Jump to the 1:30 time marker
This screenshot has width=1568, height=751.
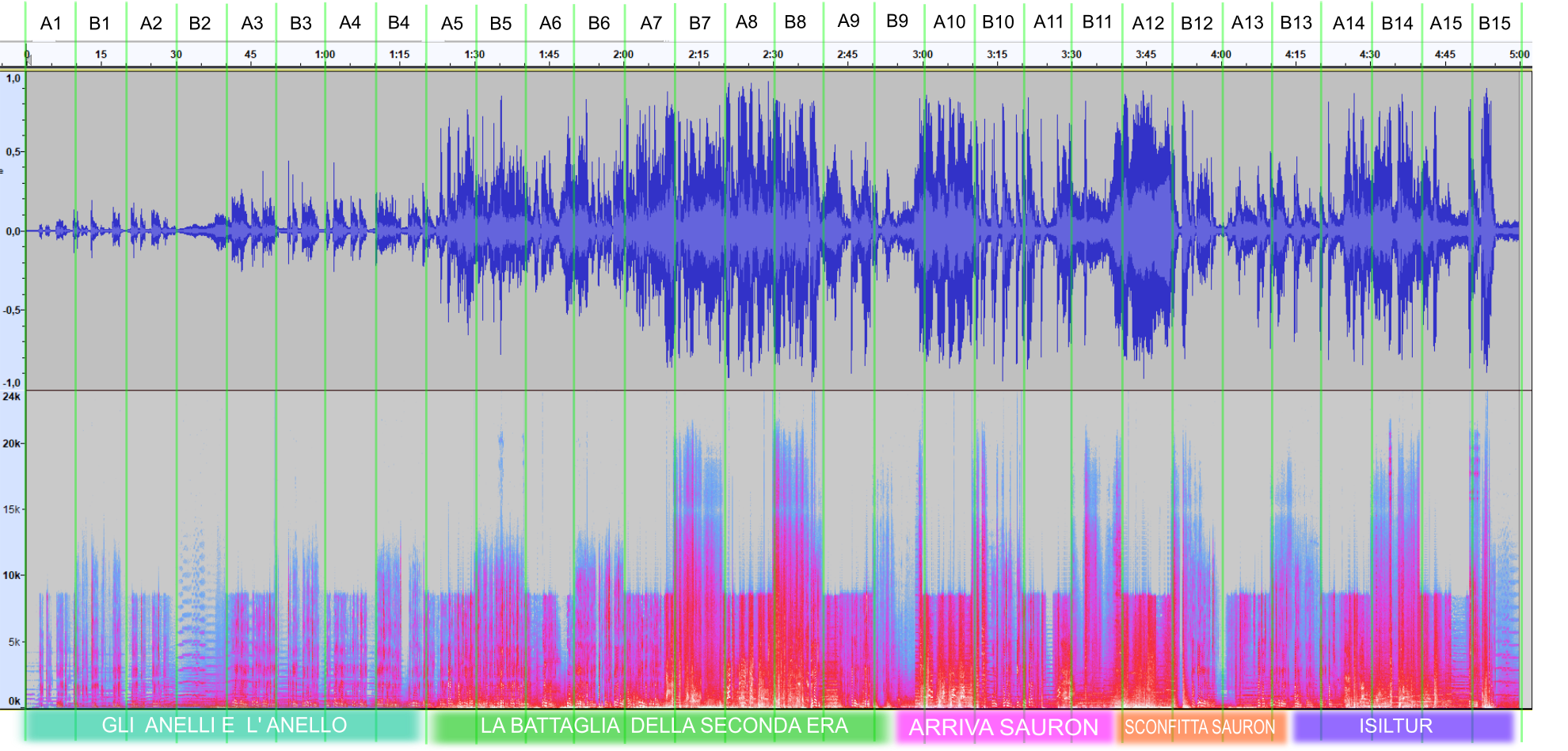coord(474,55)
